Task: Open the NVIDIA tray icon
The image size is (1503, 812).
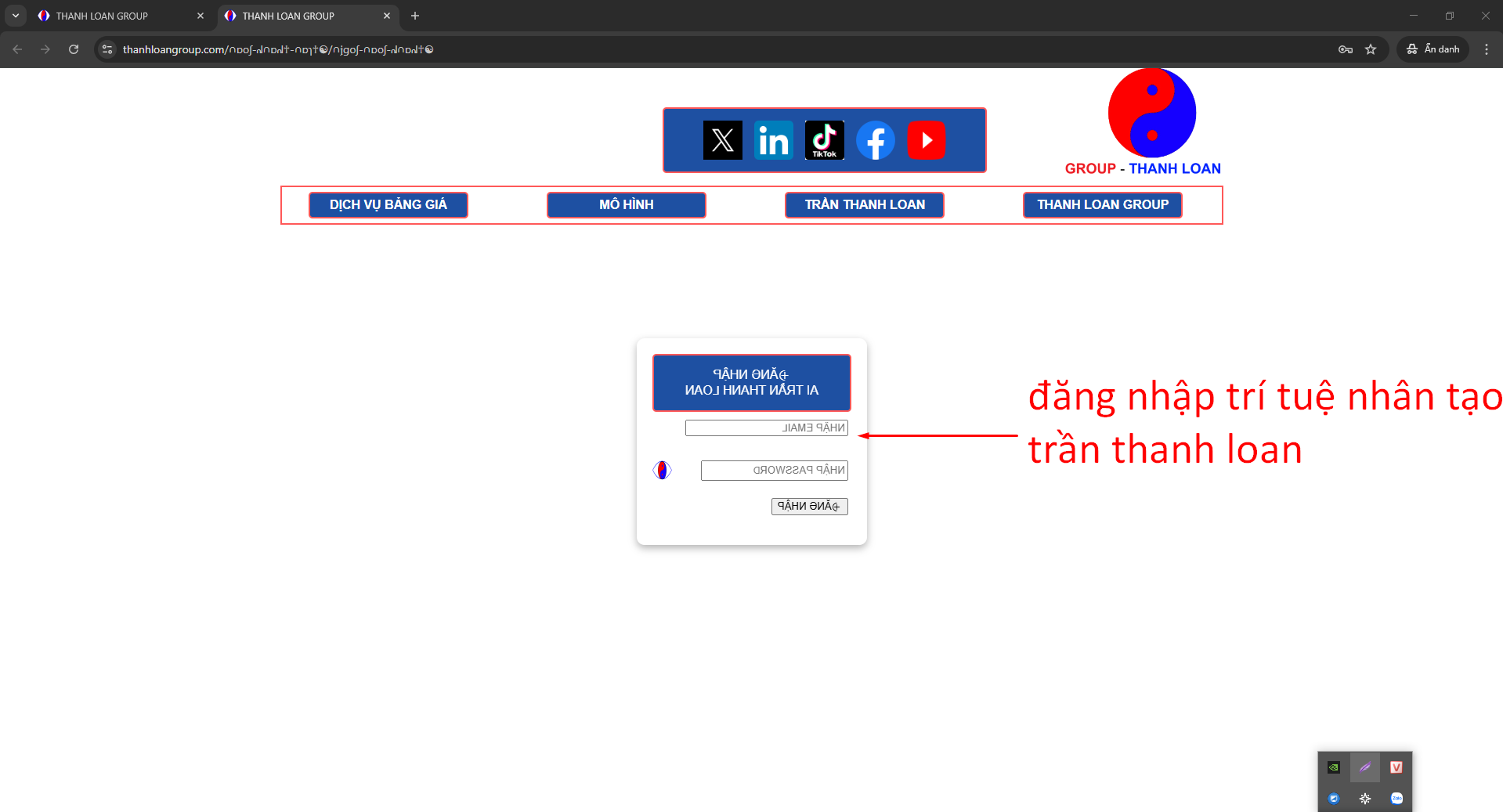Action: [x=1334, y=767]
